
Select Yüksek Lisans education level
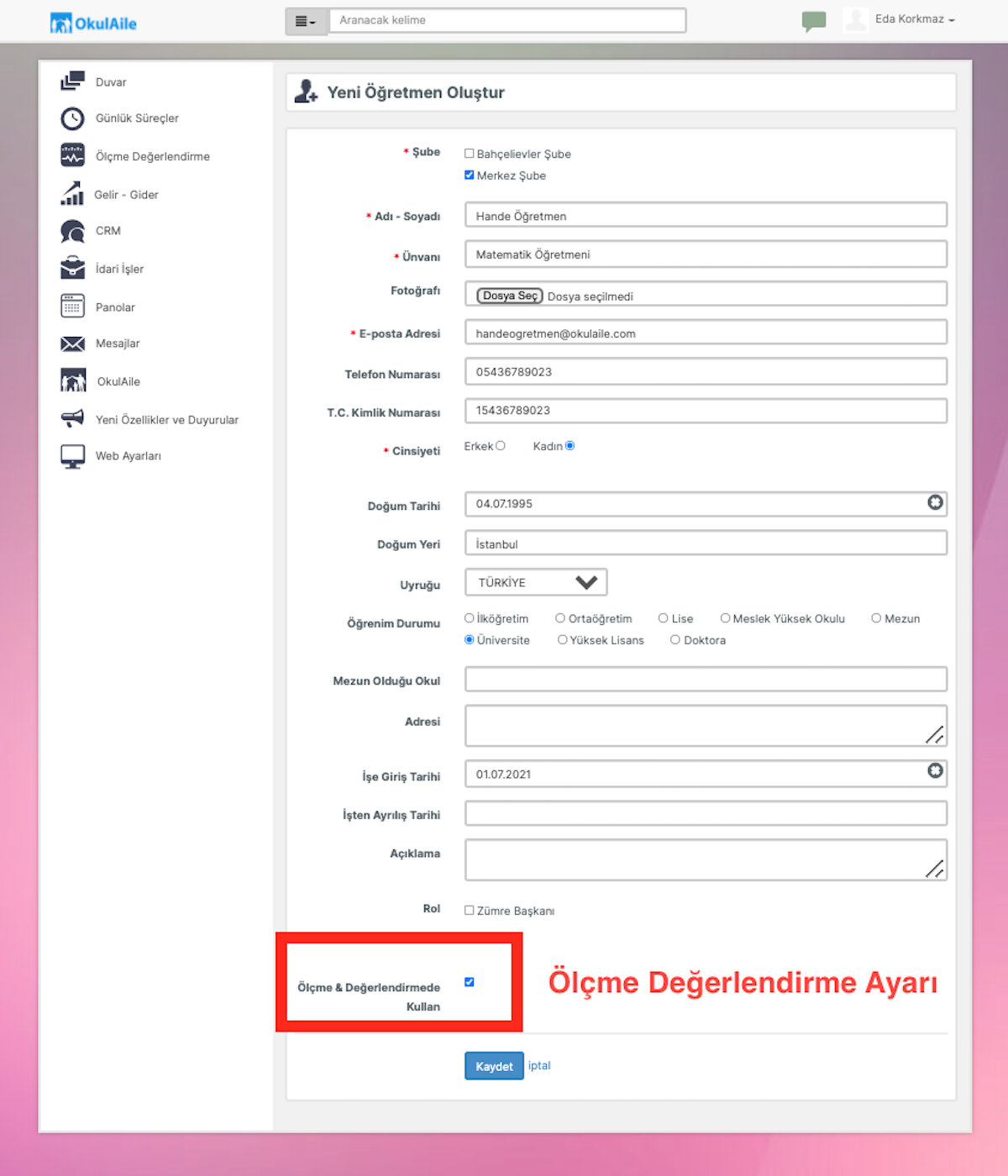pyautogui.click(x=563, y=640)
